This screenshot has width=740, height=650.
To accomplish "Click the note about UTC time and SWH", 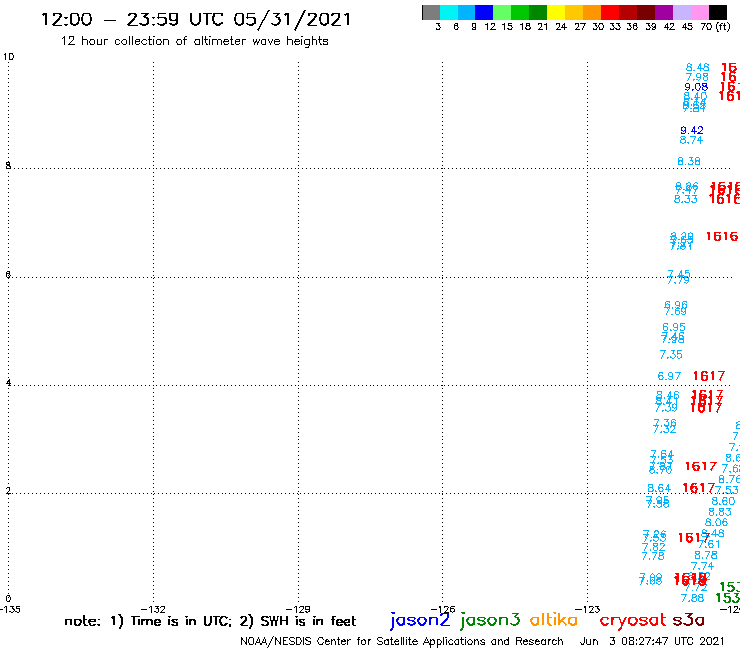I will tap(210, 621).
